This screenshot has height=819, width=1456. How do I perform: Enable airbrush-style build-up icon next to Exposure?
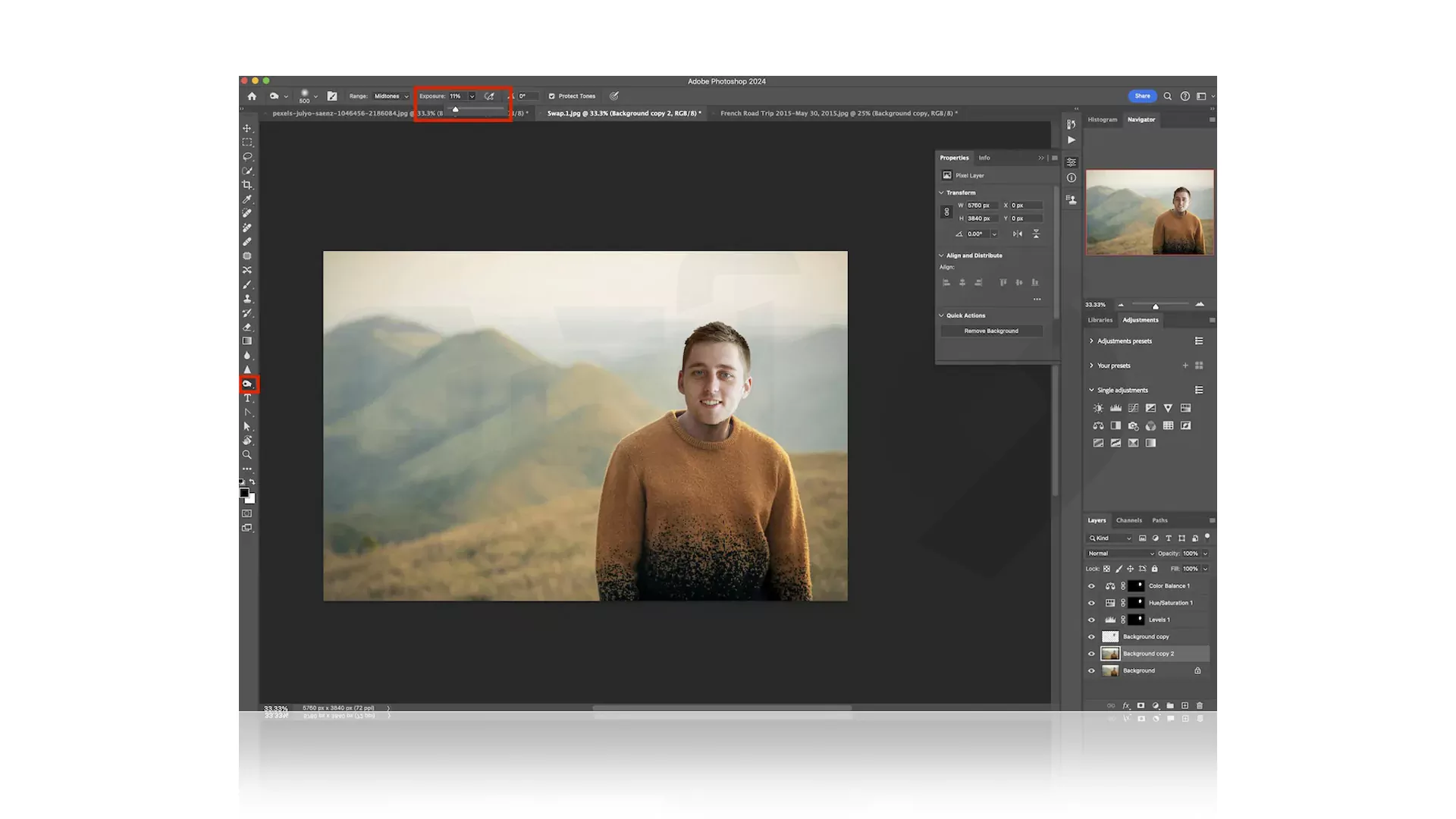coord(490,96)
